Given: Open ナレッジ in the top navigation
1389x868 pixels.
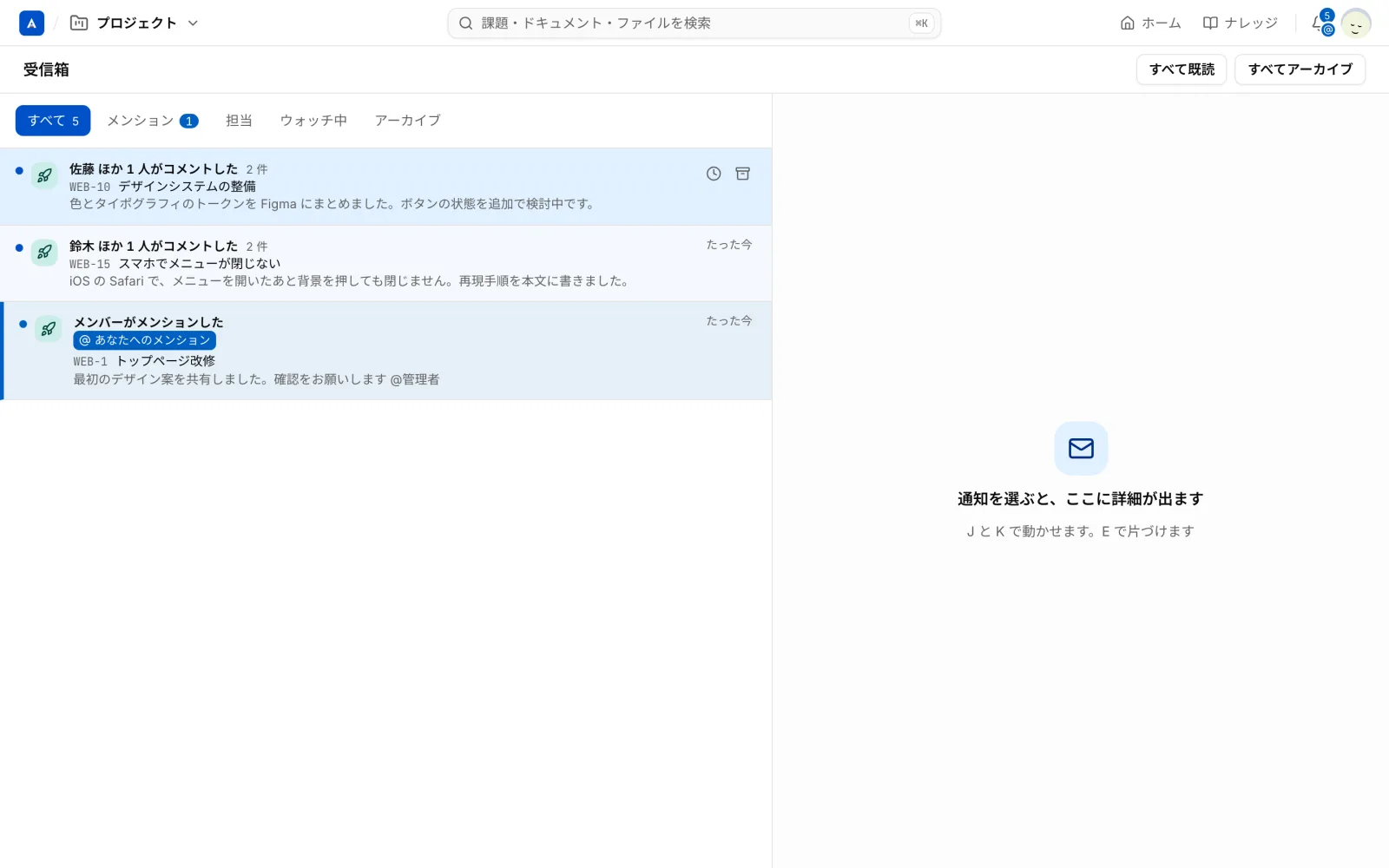Looking at the screenshot, I should pyautogui.click(x=1240, y=23).
